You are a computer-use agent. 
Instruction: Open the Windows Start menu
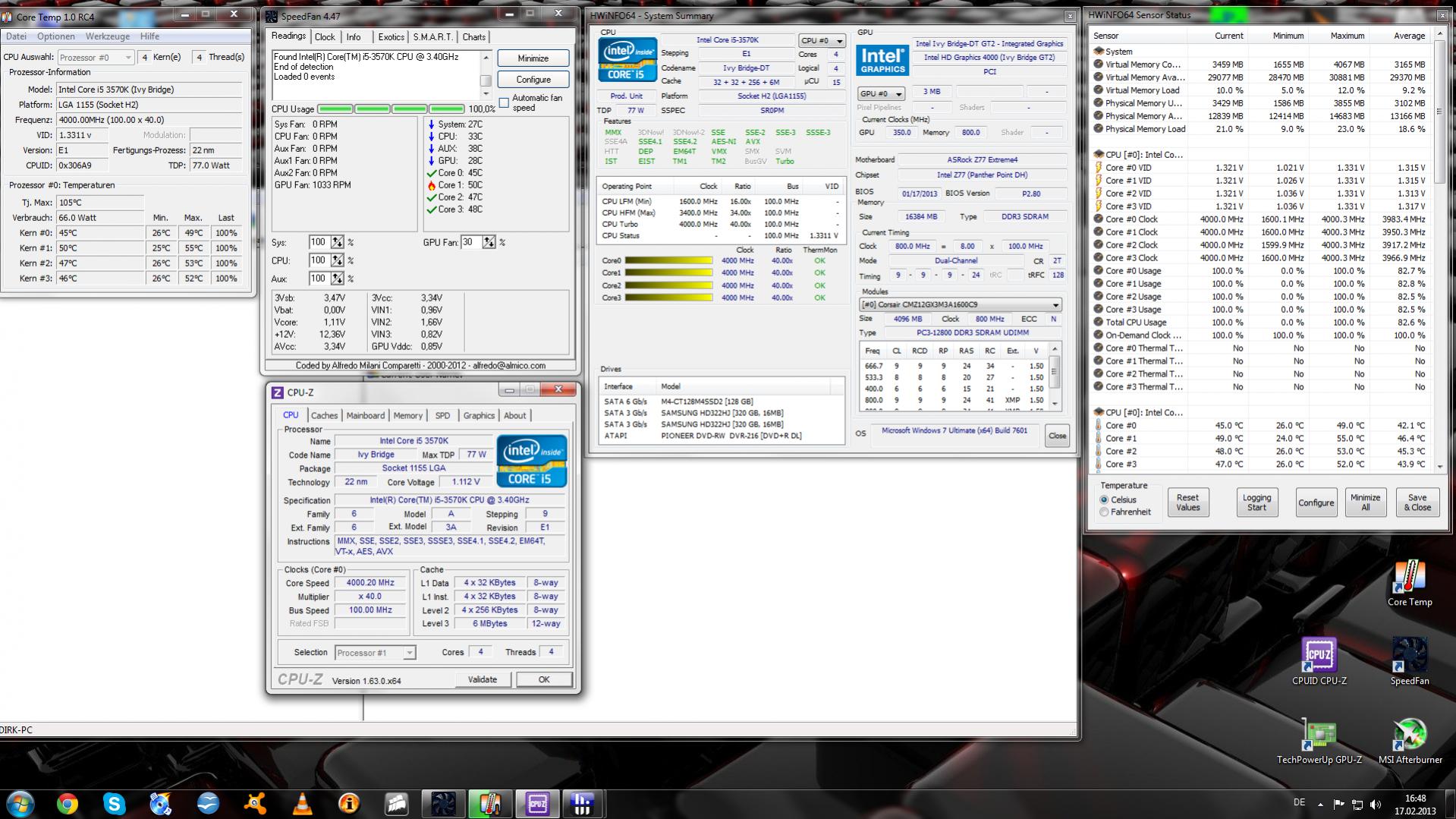[x=20, y=803]
